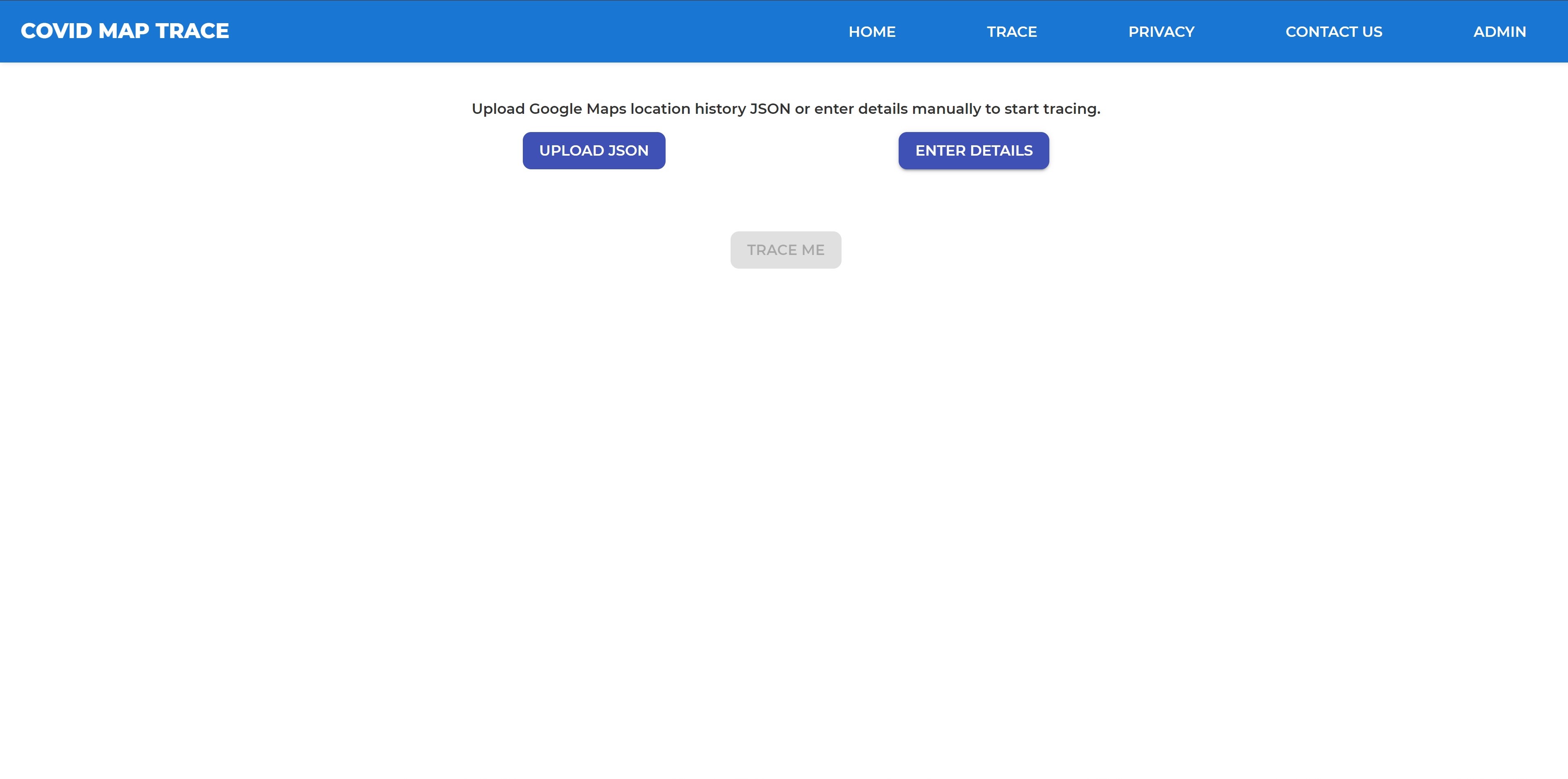This screenshot has width=1568, height=779.
Task: Start uploading location history JSON file
Action: point(594,150)
